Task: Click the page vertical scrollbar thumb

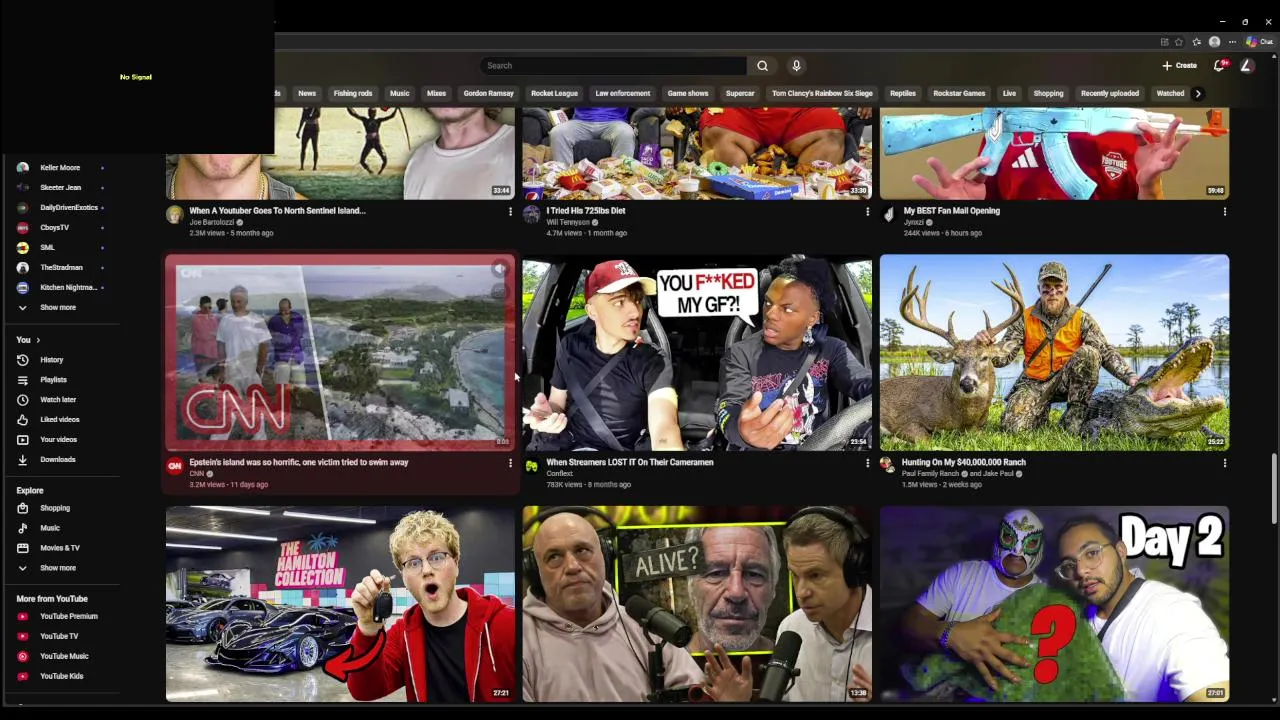Action: pyautogui.click(x=1273, y=487)
